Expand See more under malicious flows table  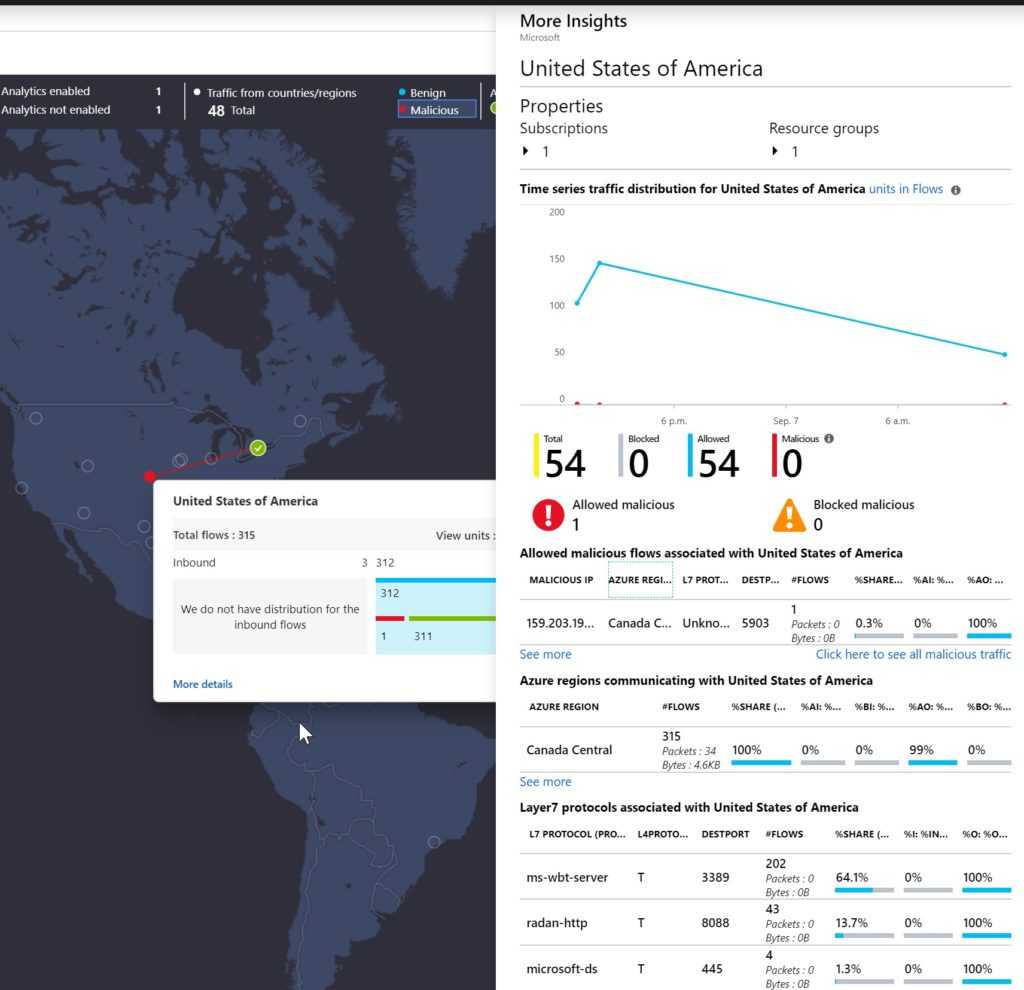tap(545, 654)
